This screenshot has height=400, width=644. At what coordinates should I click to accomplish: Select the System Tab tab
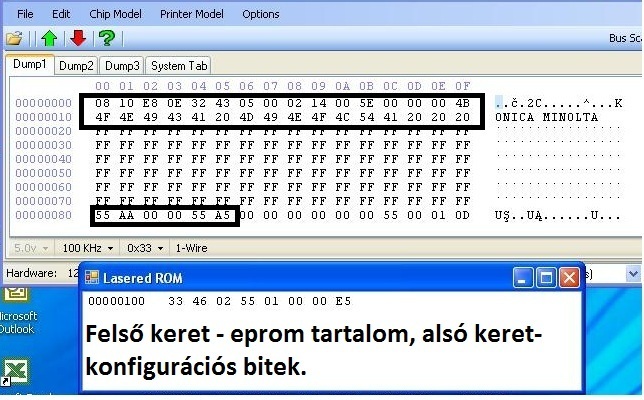click(x=179, y=66)
